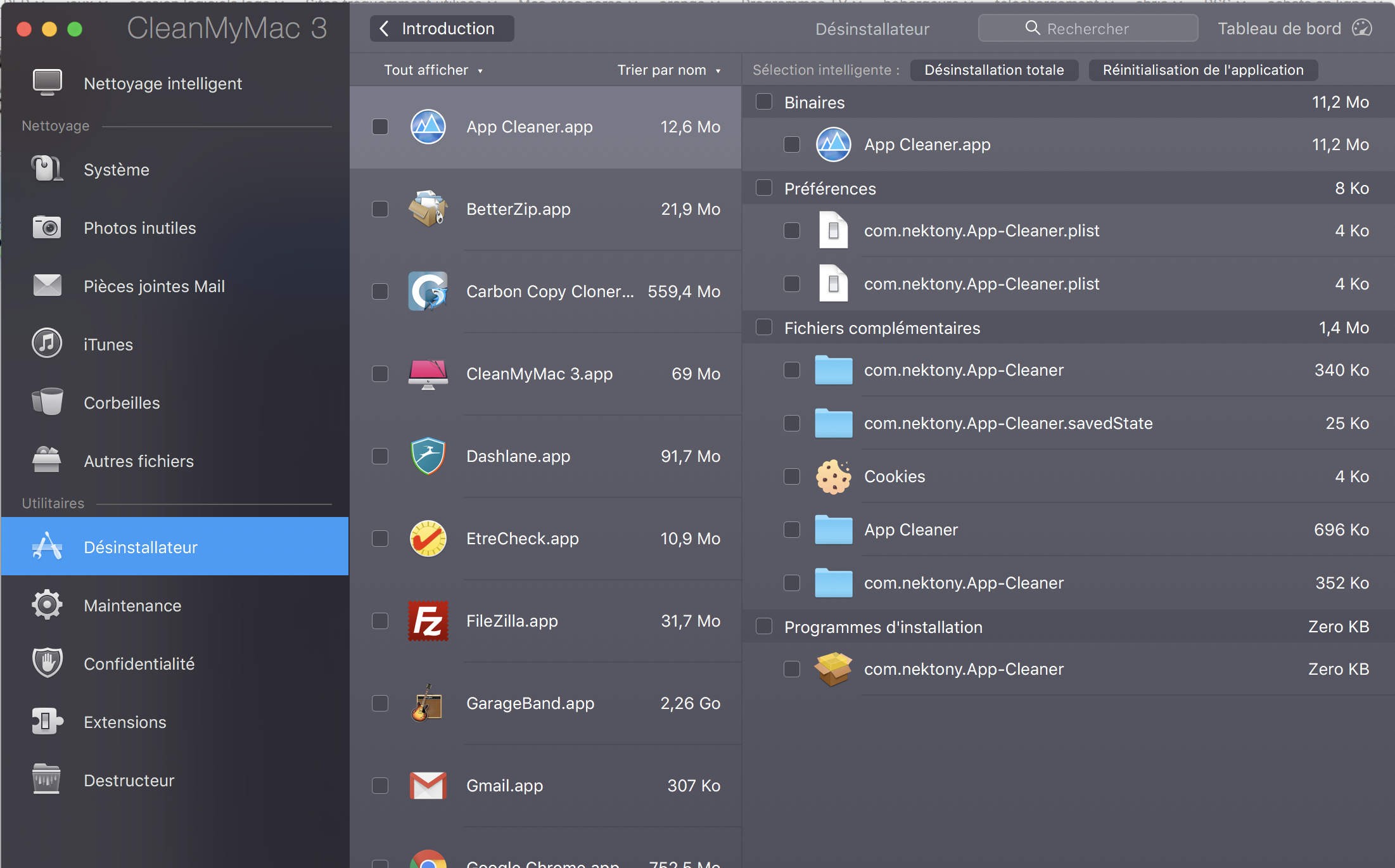Switch to the Extensions sidebar item
Image resolution: width=1395 pixels, height=868 pixels.
(x=125, y=722)
